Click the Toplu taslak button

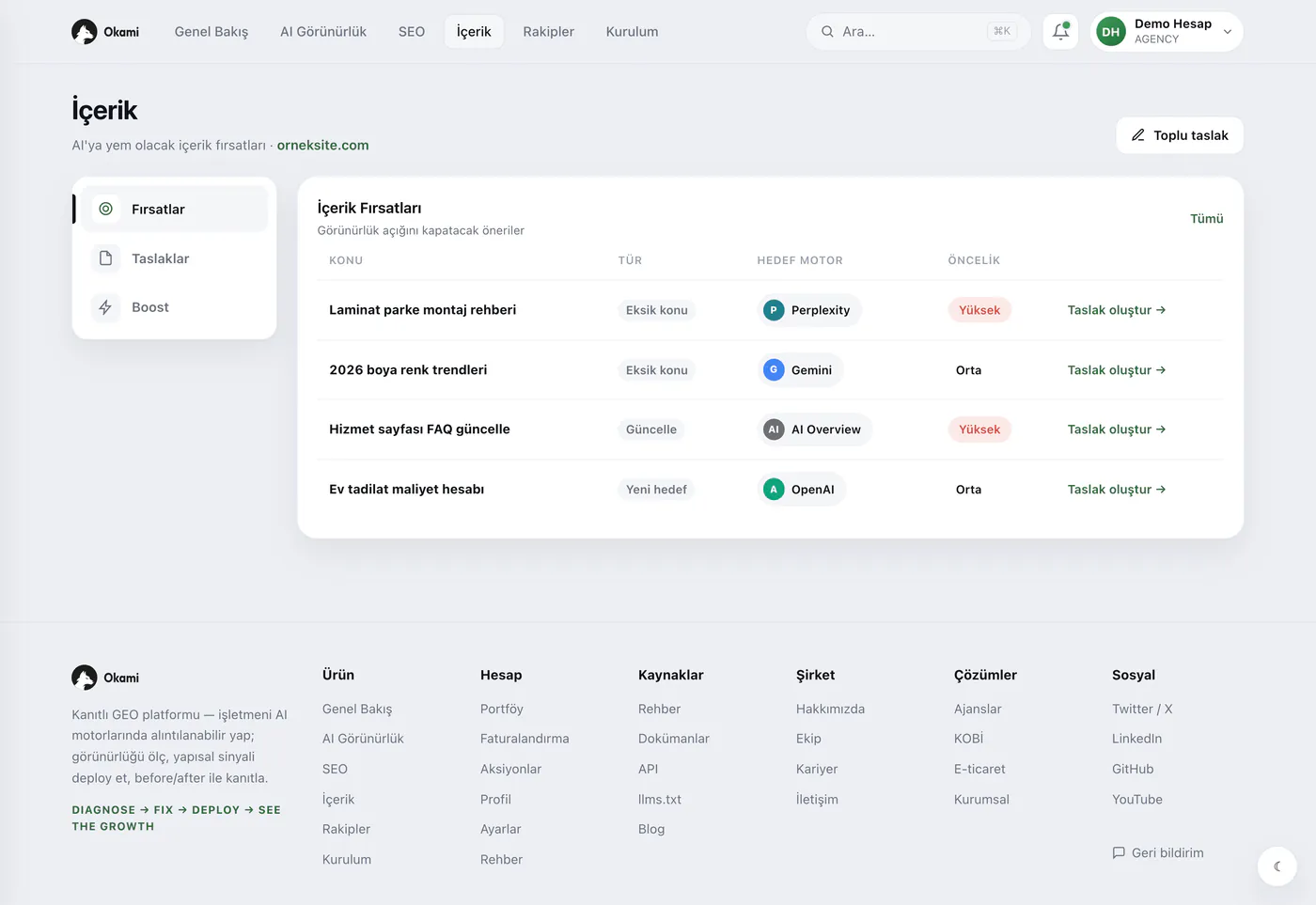pos(1180,135)
